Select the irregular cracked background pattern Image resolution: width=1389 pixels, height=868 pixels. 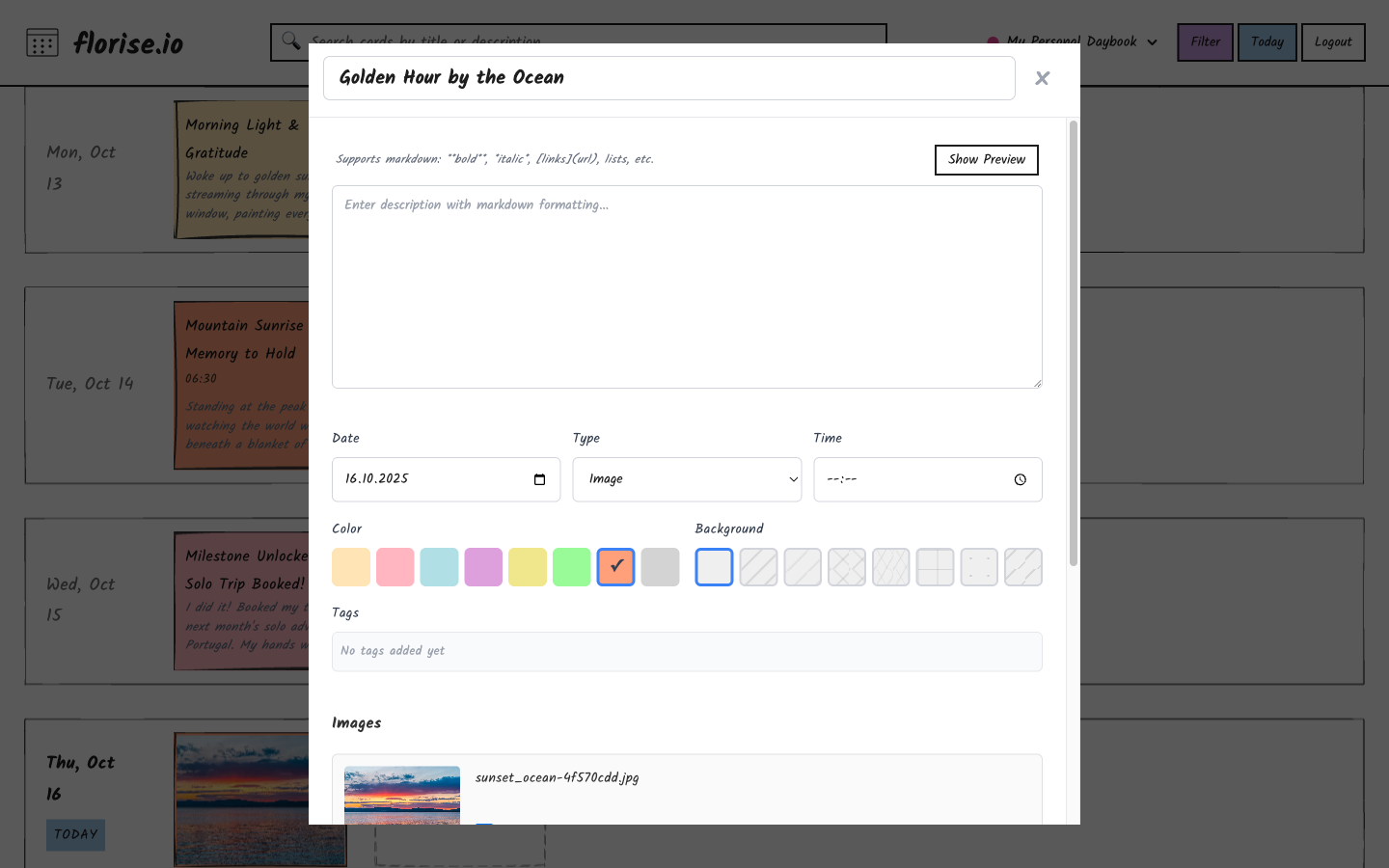click(x=891, y=567)
